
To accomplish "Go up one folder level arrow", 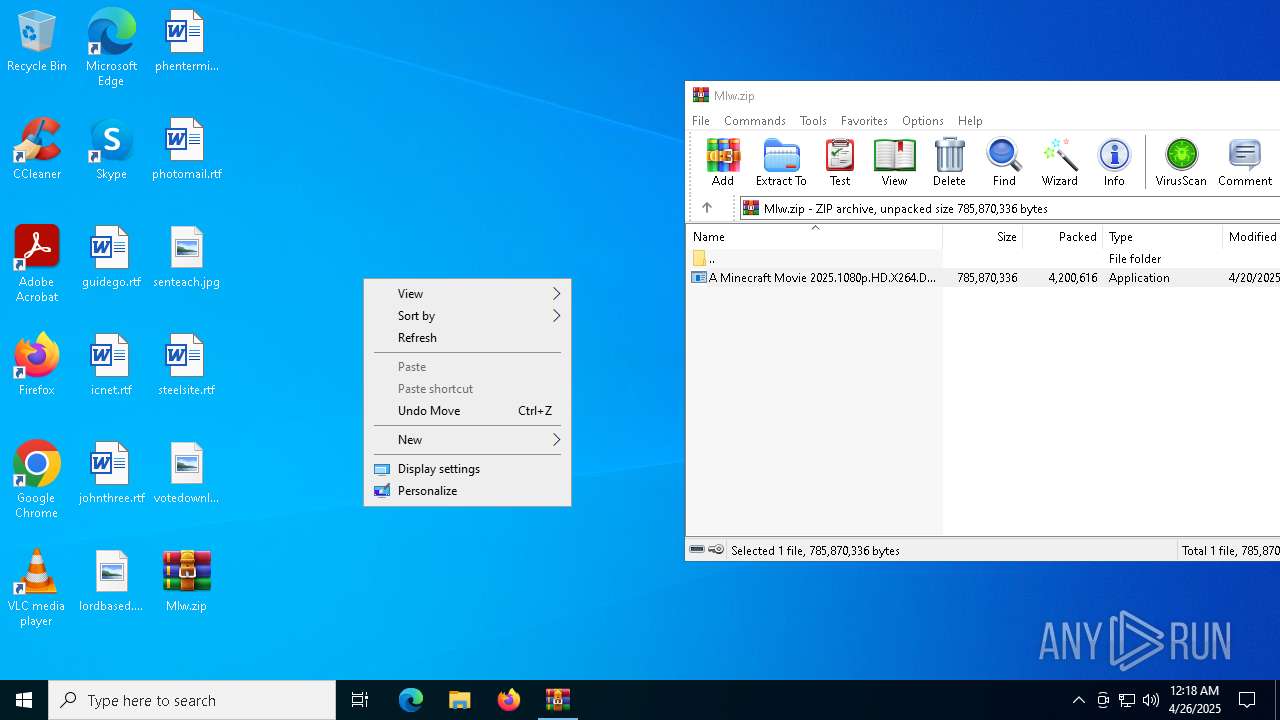I will 707,208.
